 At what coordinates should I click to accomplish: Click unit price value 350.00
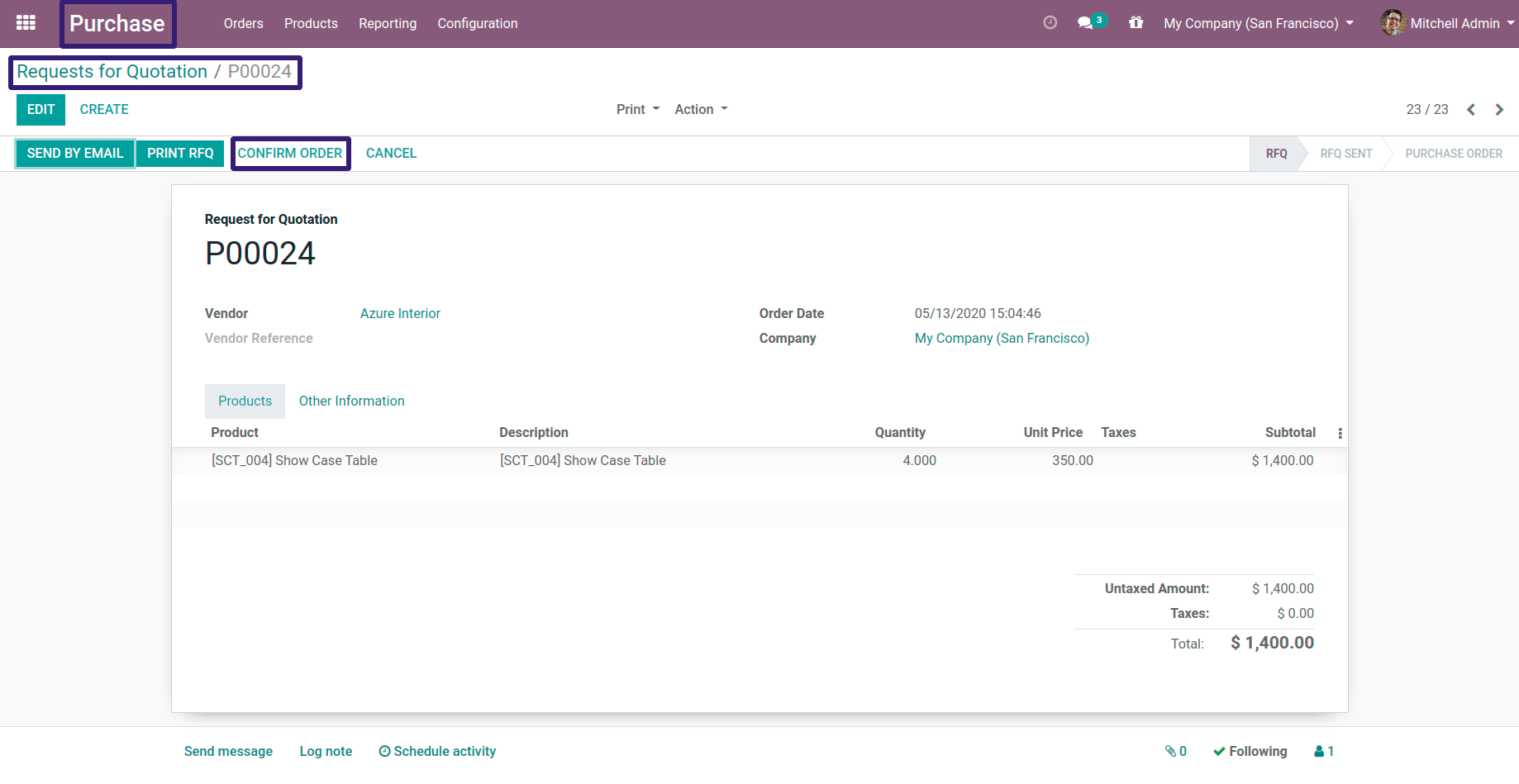(1072, 460)
